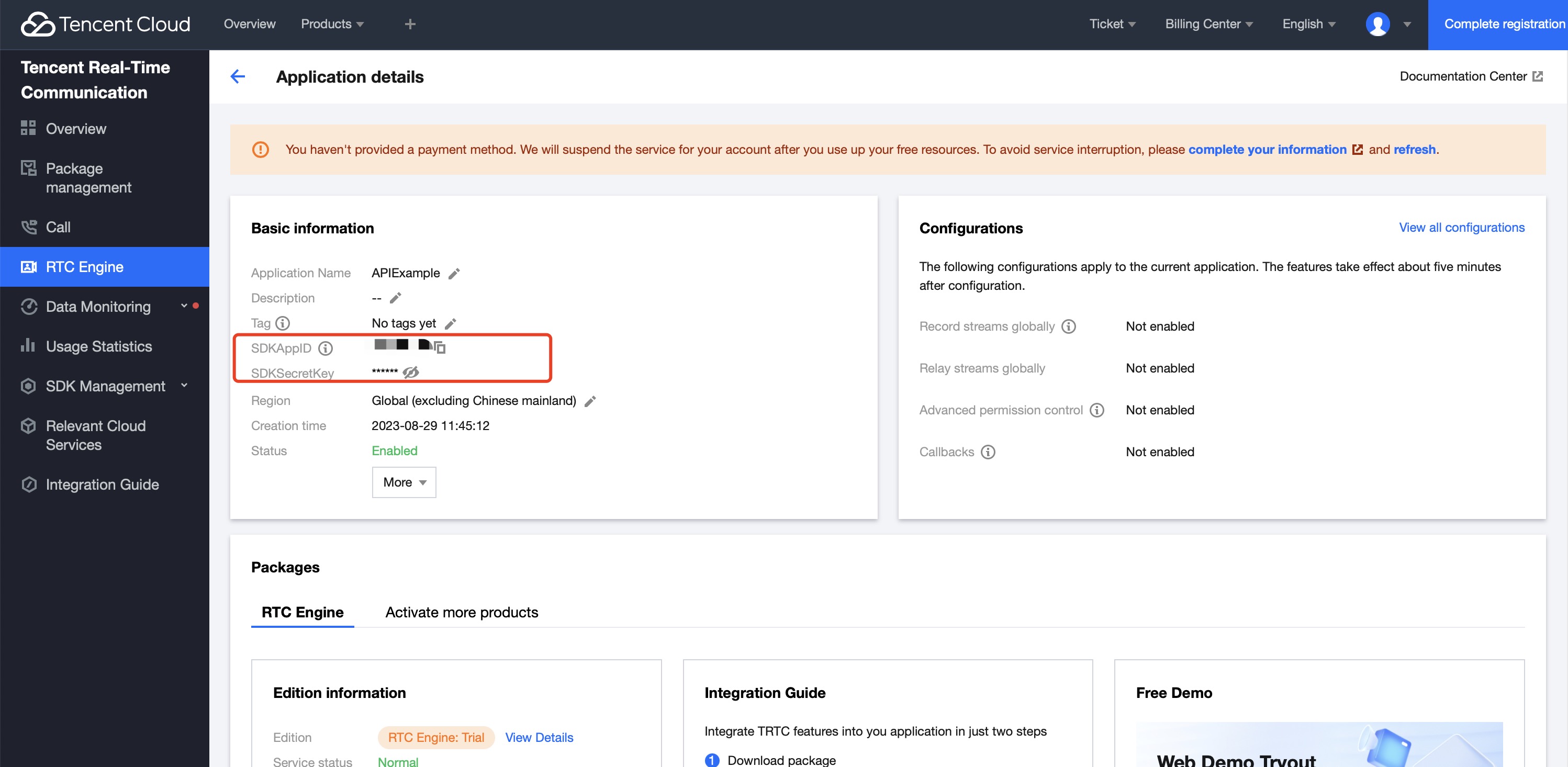Open Relevant Cloud Services in sidebar
The height and width of the screenshot is (767, 1568).
click(x=105, y=435)
